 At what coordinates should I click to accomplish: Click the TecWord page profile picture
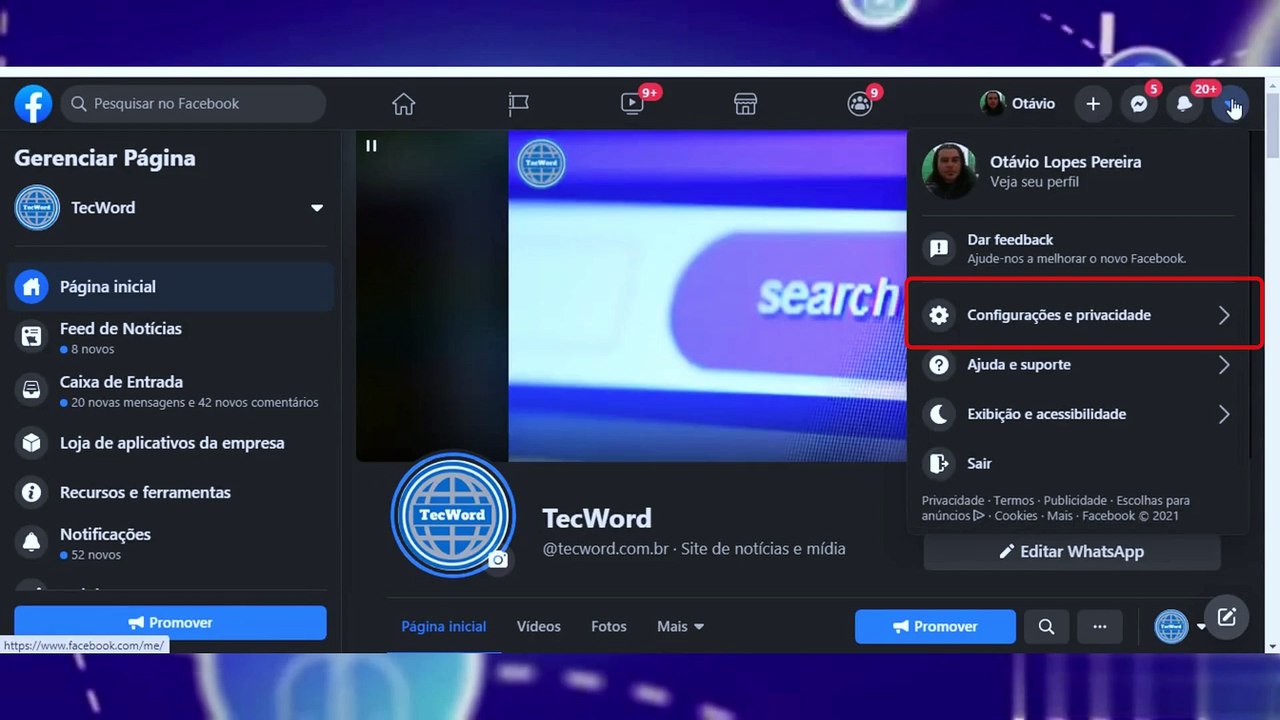(453, 514)
